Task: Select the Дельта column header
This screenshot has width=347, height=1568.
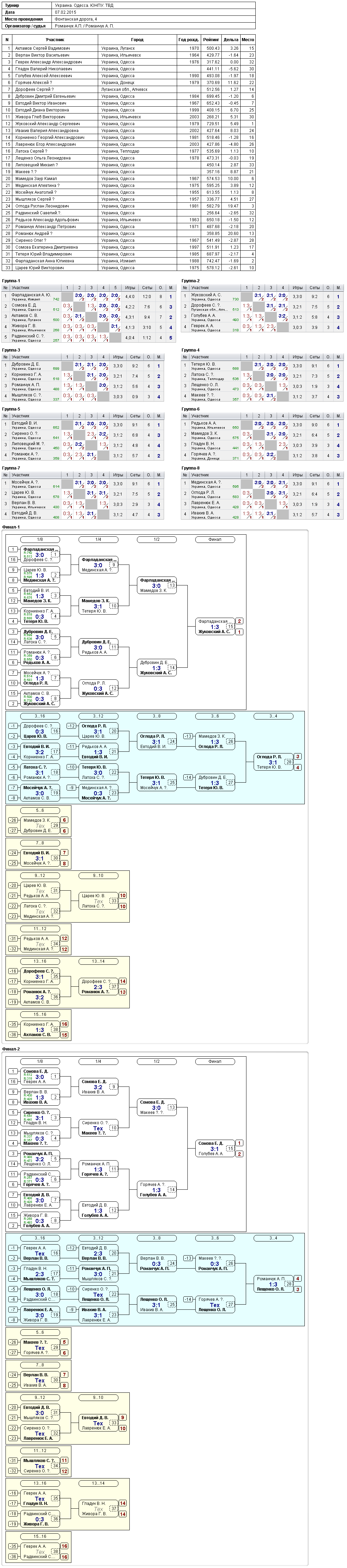Action: click(x=231, y=39)
